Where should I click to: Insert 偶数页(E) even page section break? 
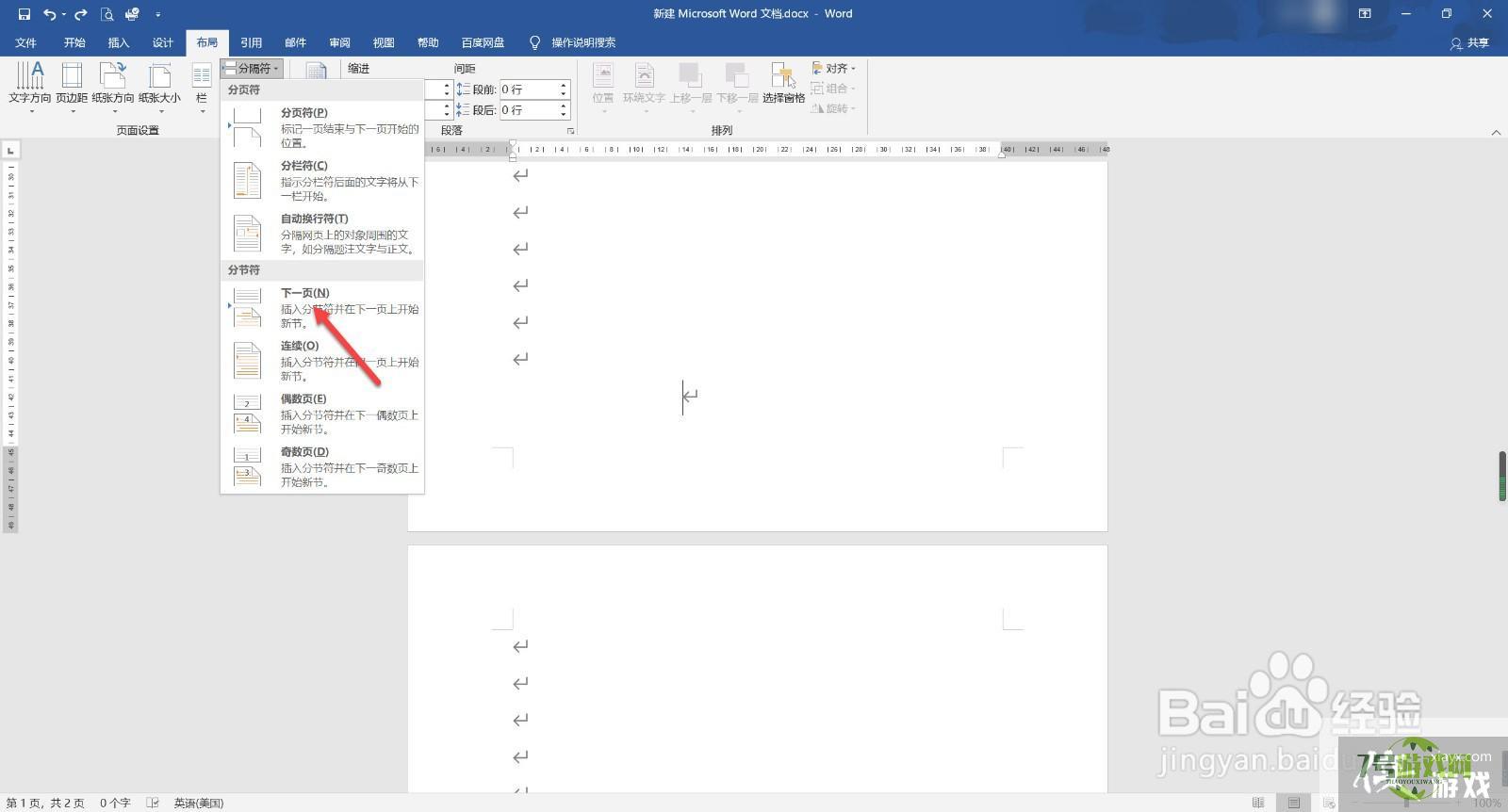(322, 413)
